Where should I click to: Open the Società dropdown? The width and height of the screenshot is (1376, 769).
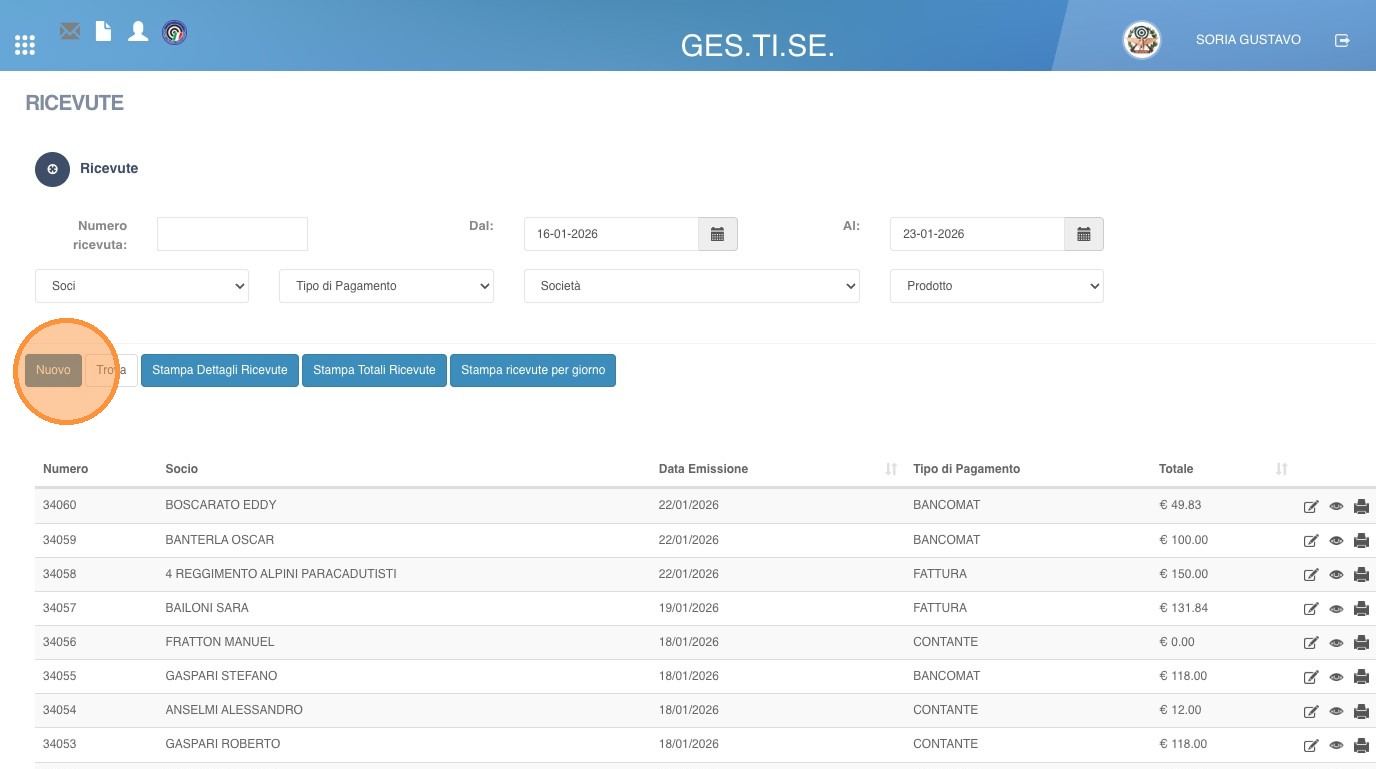point(692,286)
